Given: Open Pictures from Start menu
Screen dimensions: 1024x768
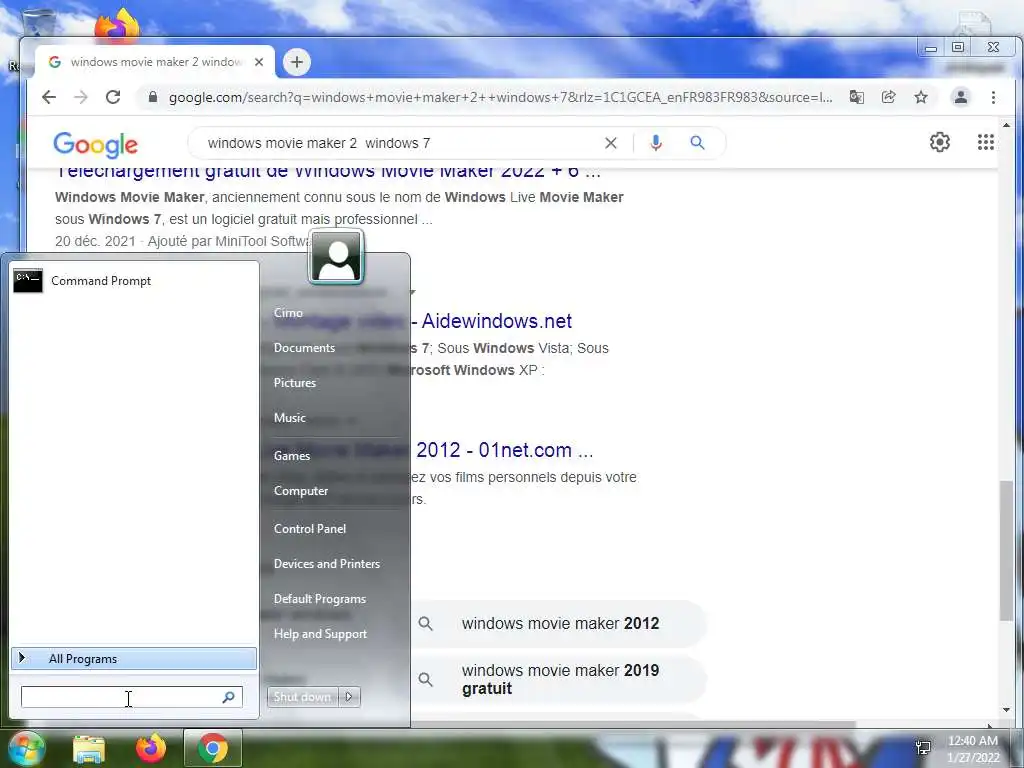Looking at the screenshot, I should tap(295, 383).
